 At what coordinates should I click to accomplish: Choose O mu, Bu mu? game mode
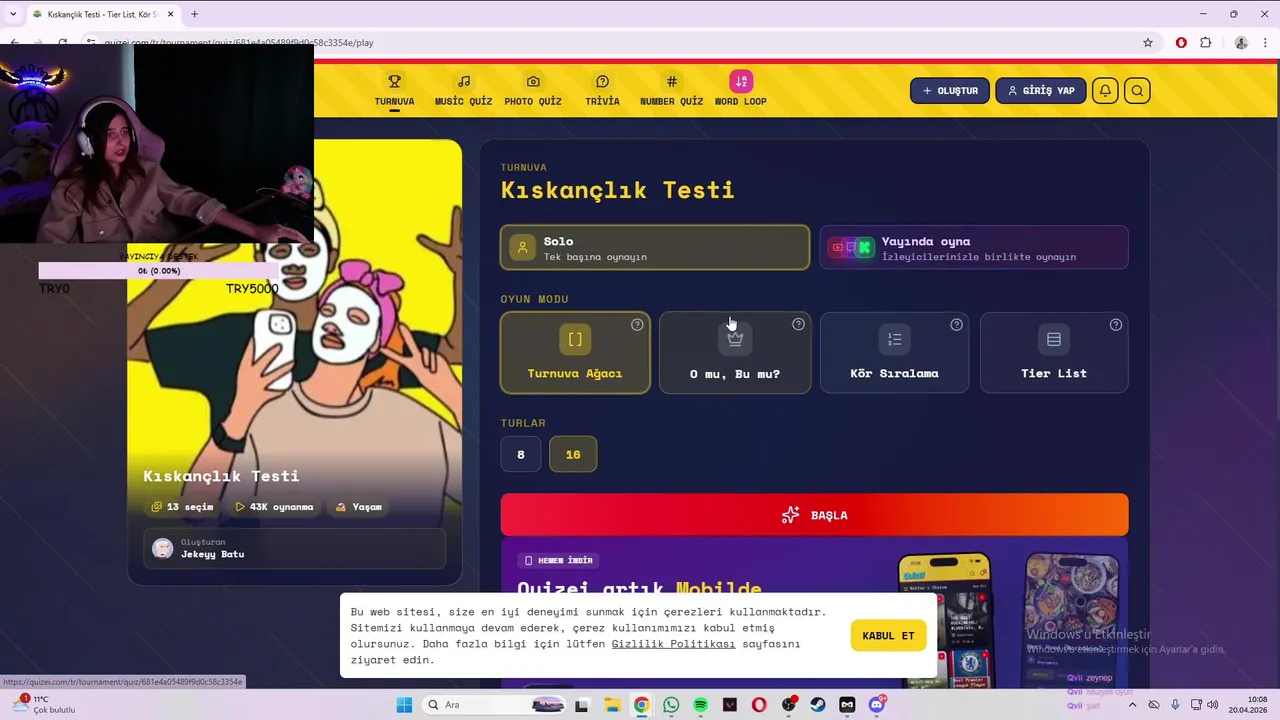(735, 352)
